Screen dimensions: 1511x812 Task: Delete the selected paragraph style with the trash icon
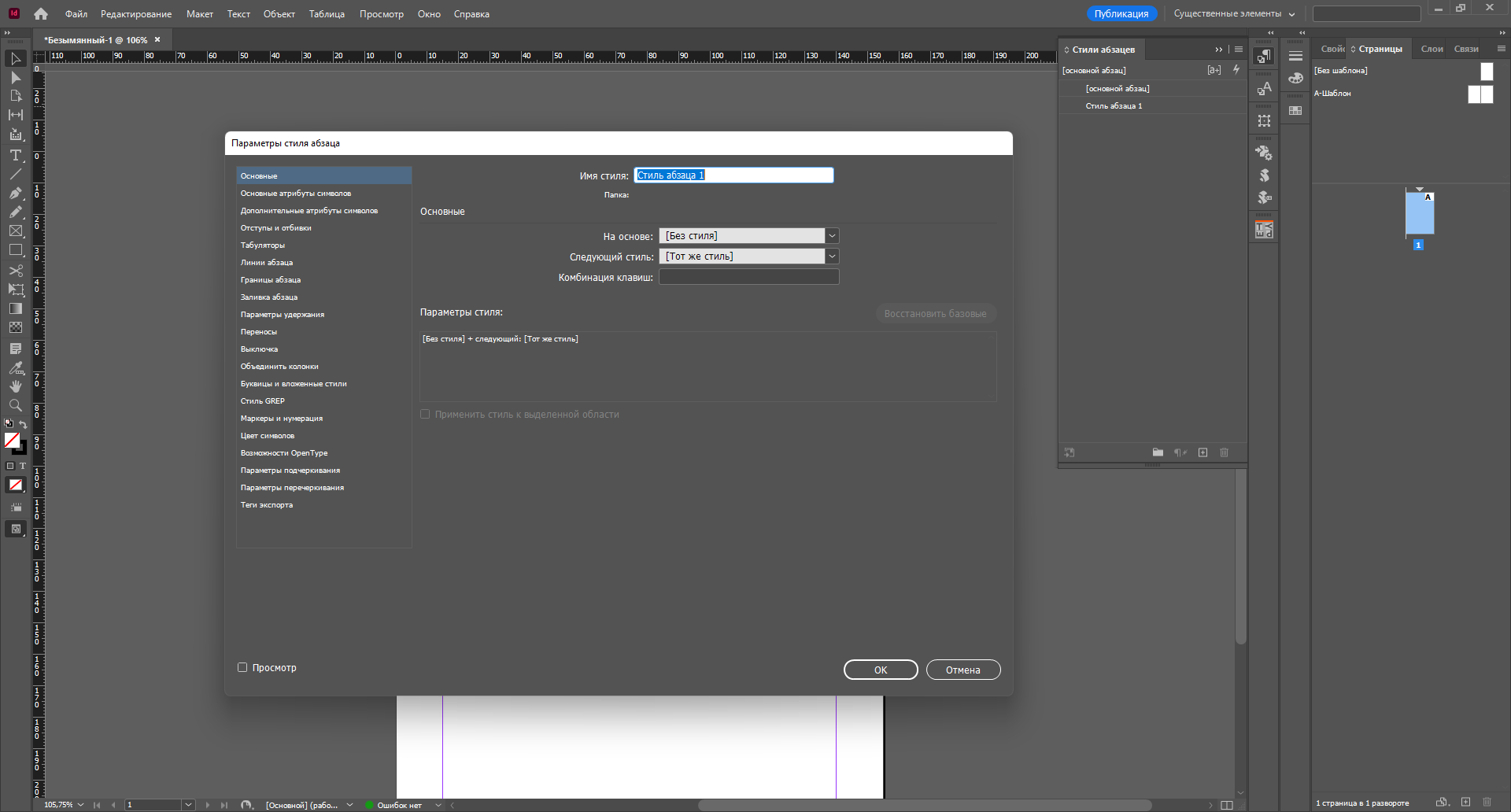click(x=1224, y=452)
